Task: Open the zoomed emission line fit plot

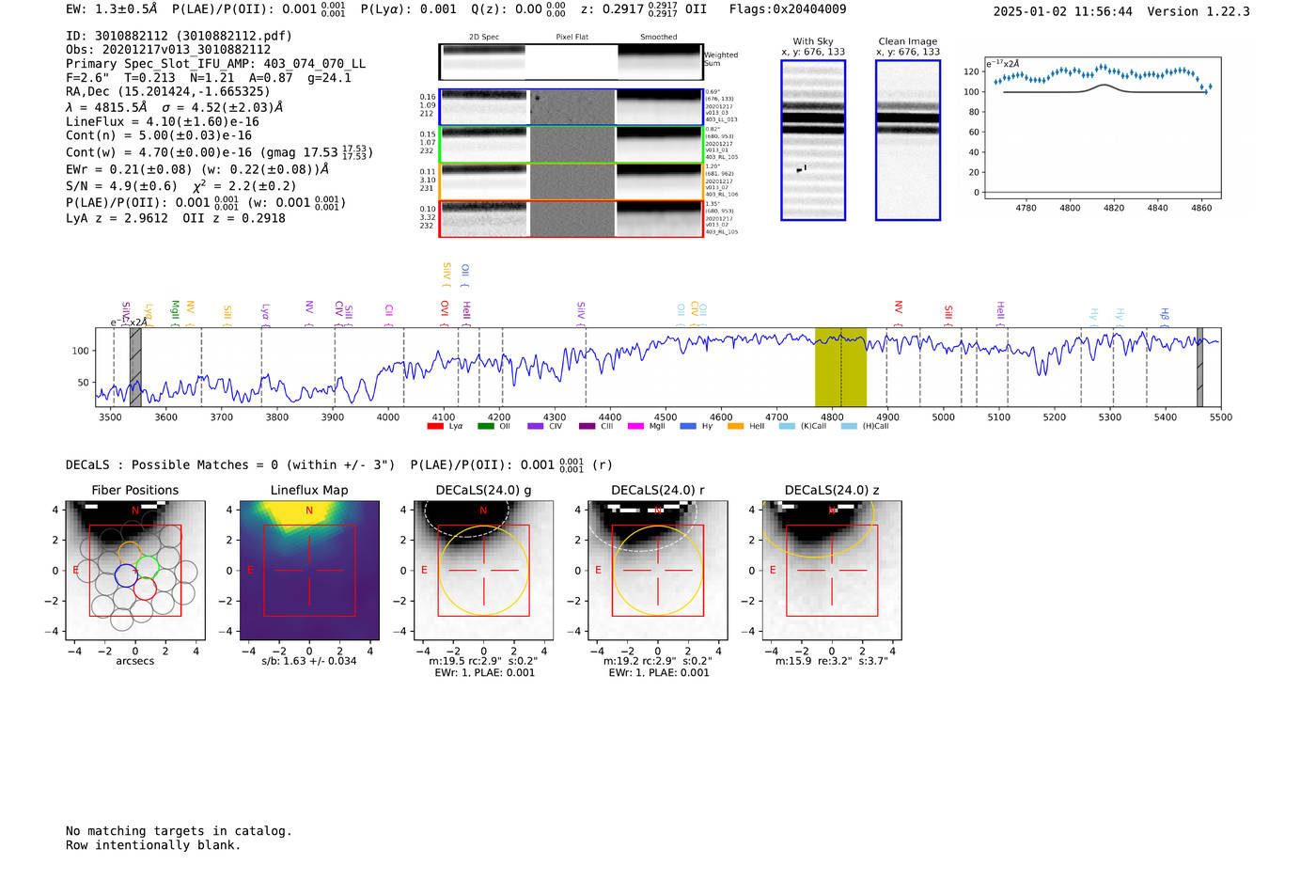Action: [x=1103, y=129]
